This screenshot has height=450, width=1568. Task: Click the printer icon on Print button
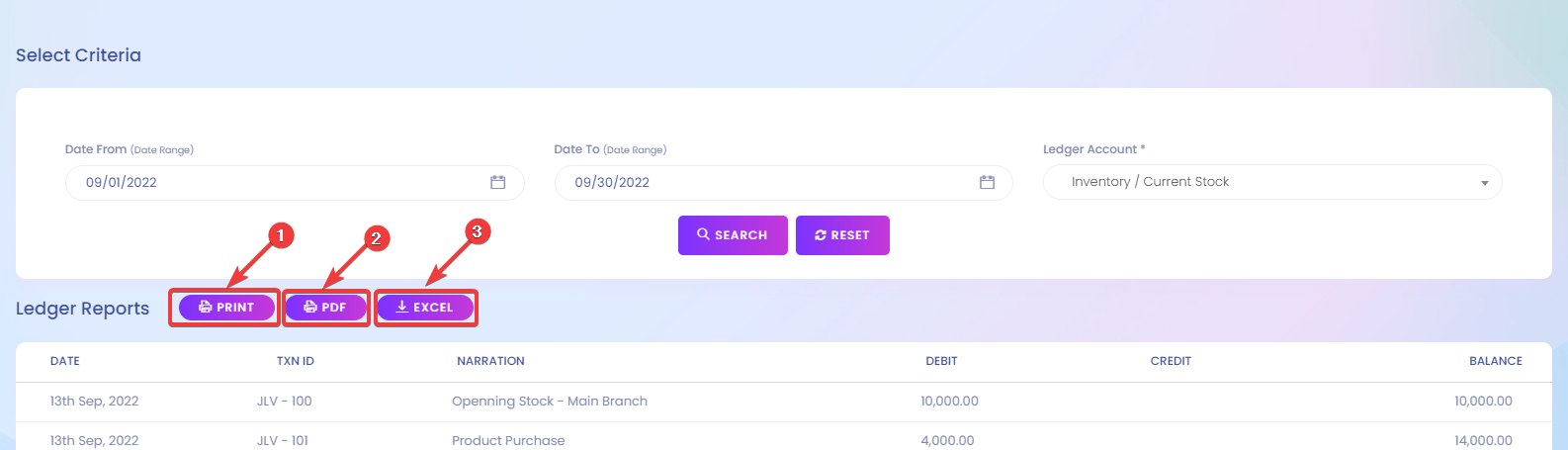(x=206, y=308)
